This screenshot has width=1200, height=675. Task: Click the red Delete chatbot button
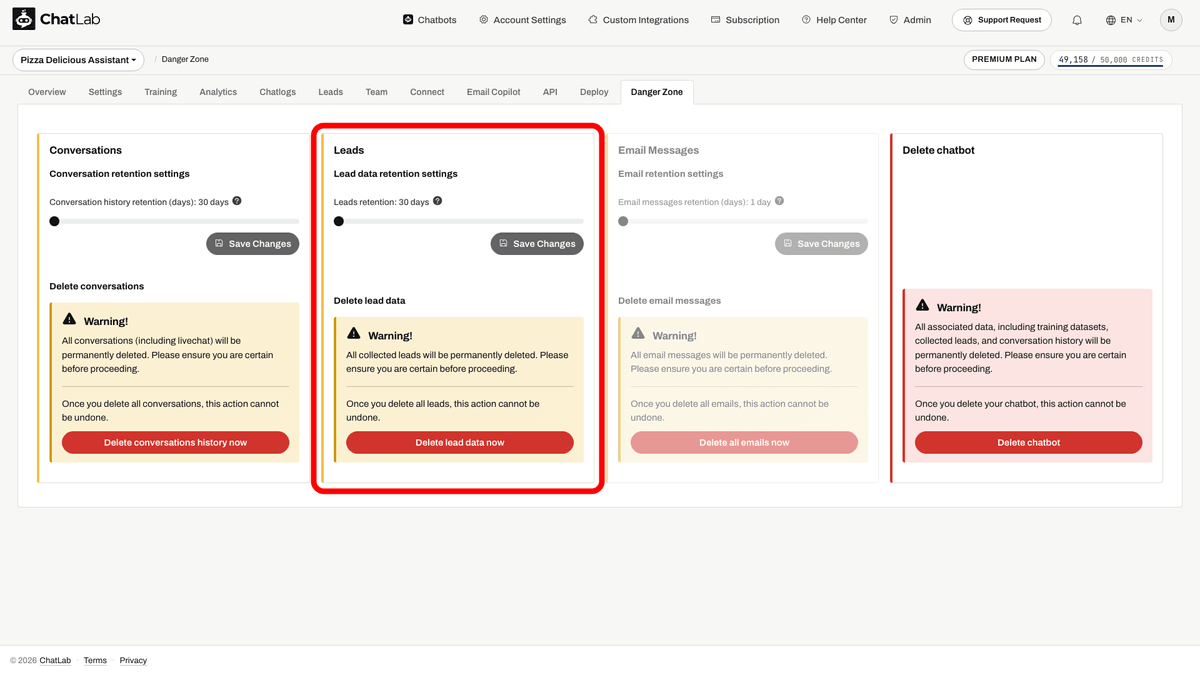pyautogui.click(x=1028, y=442)
